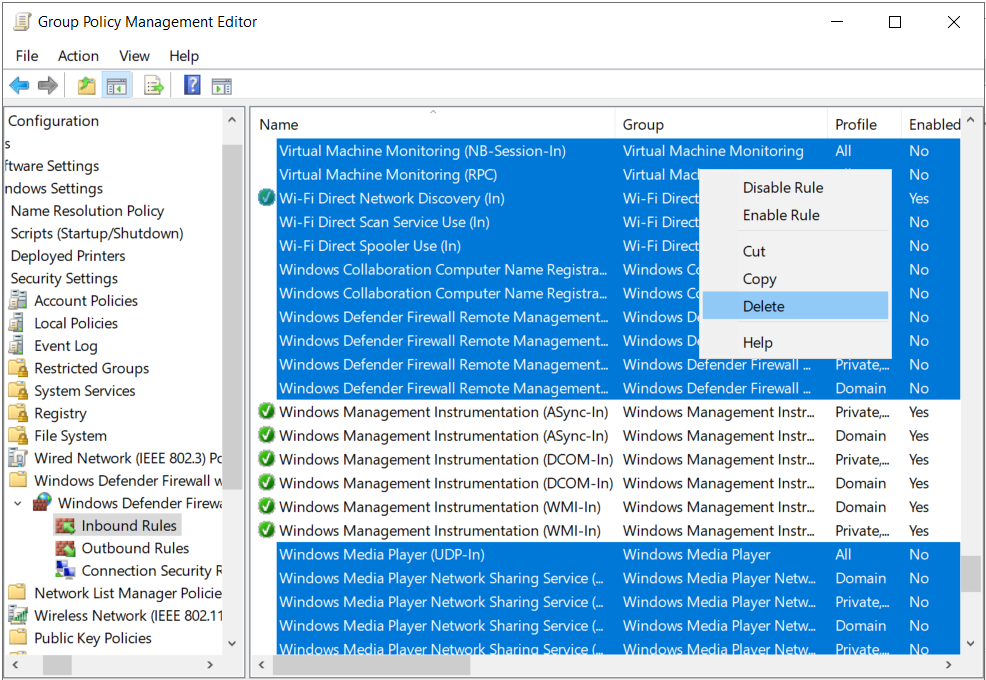This screenshot has width=986, height=680.
Task: Click scroll-up arrow of rules list scrollbar
Action: [970, 120]
